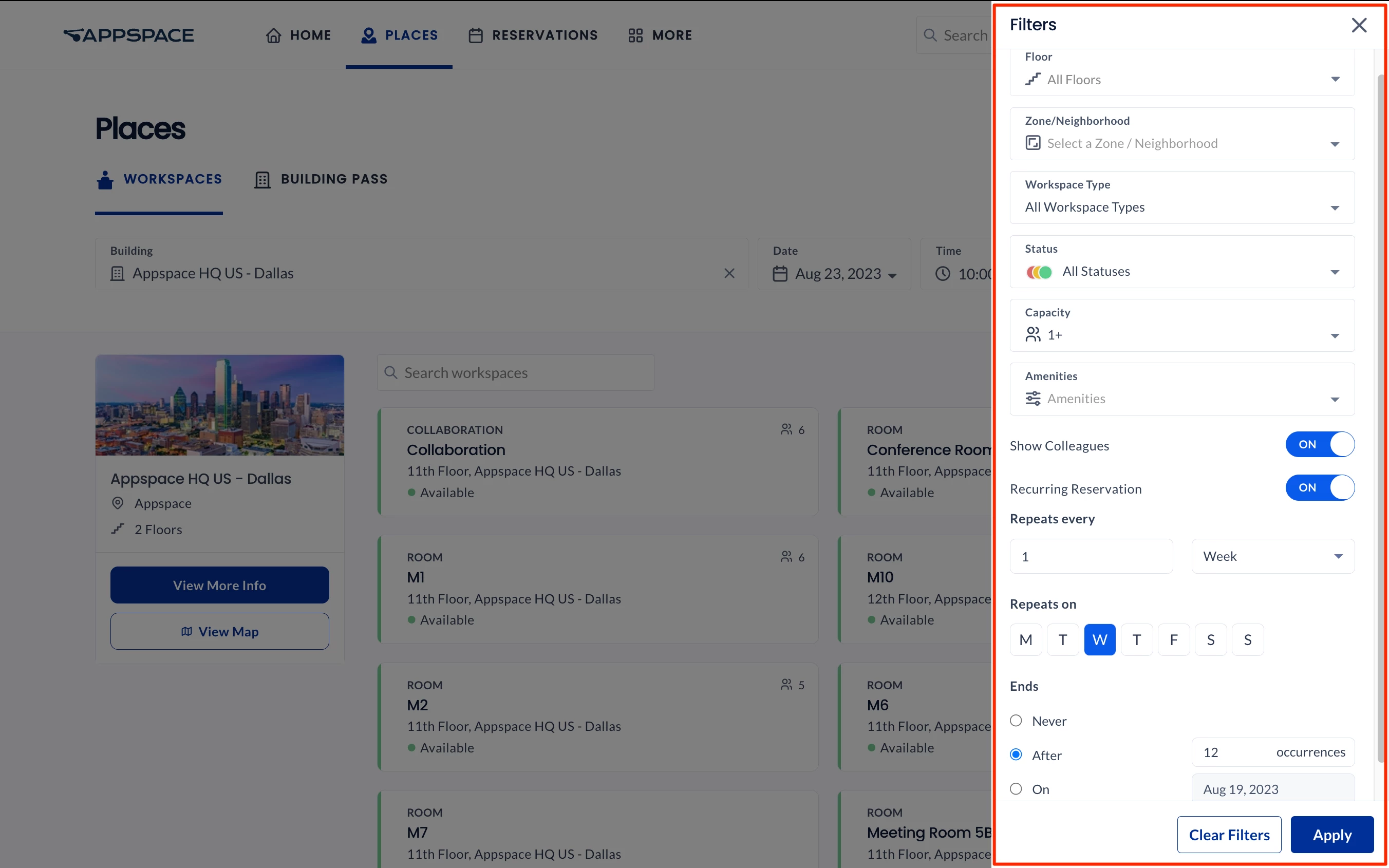Click the Apply button

(1331, 834)
